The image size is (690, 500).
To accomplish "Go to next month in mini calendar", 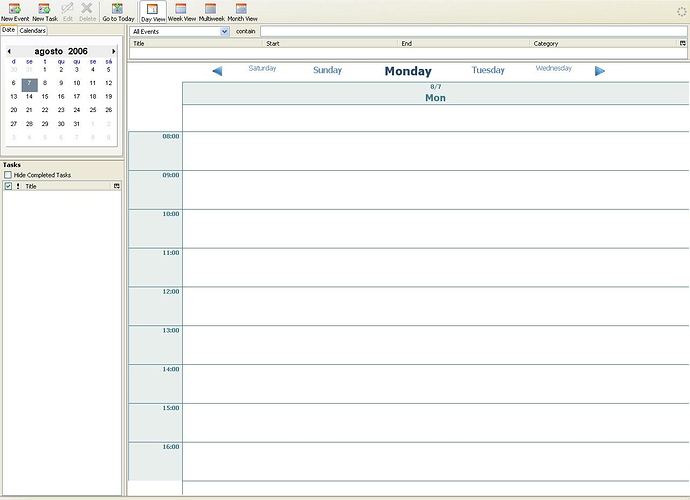I will [x=113, y=51].
